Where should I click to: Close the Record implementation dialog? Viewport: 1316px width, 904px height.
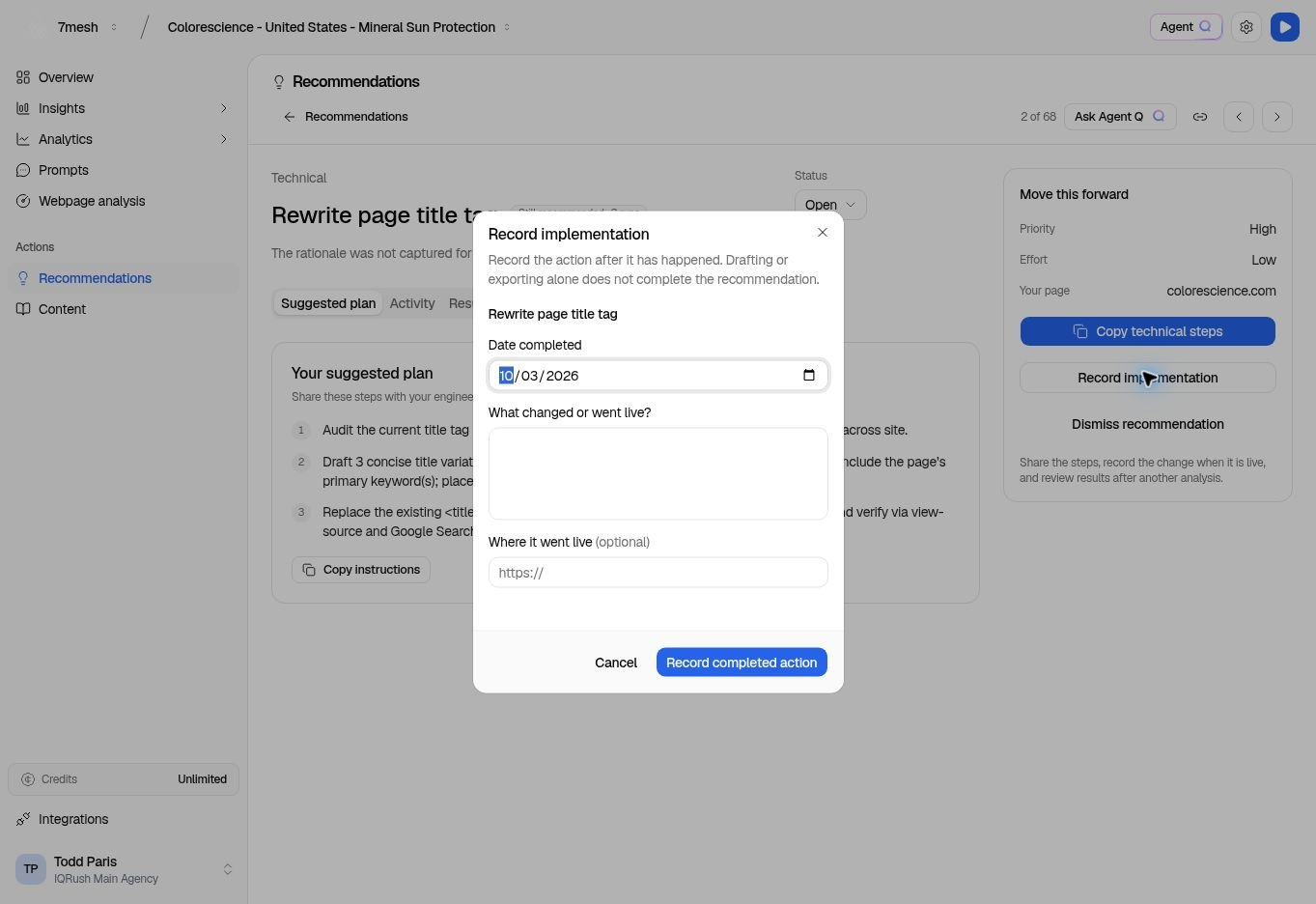click(823, 233)
